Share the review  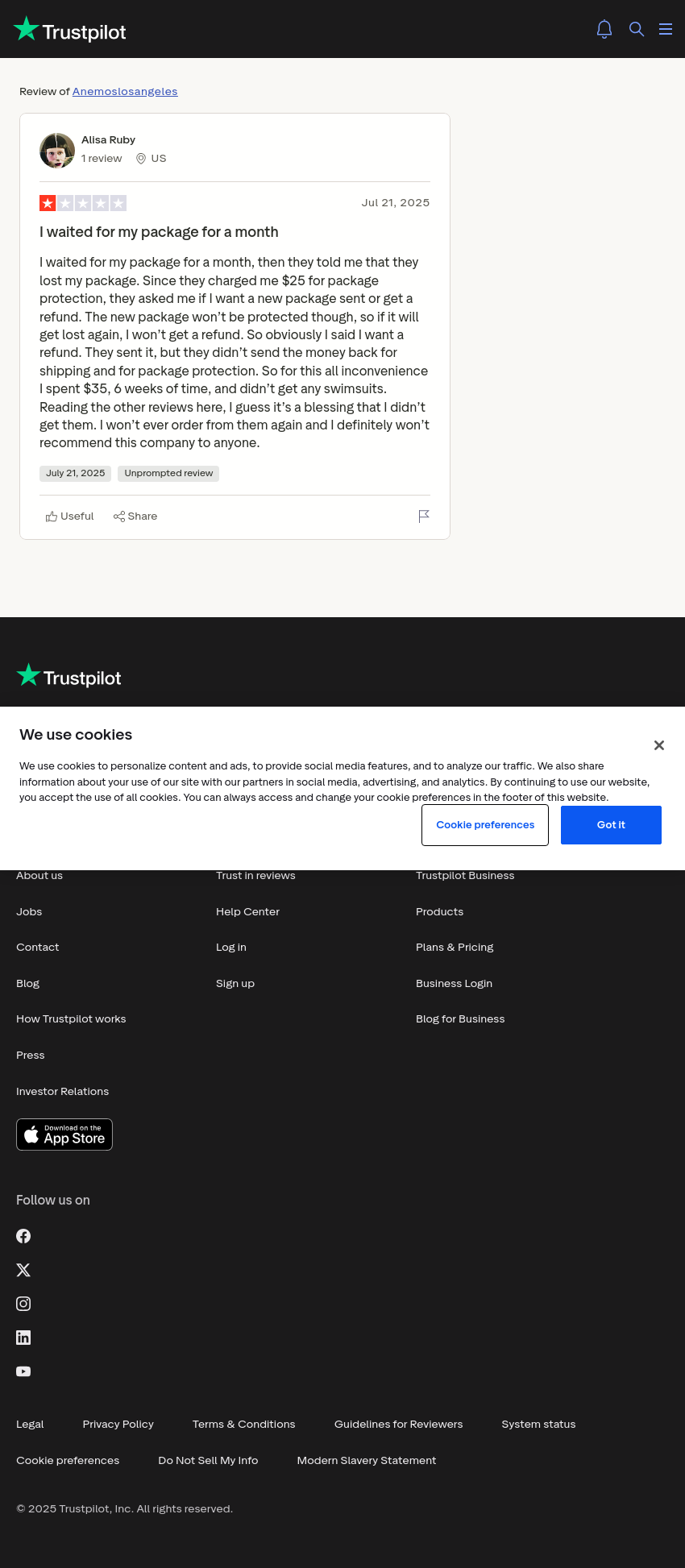coord(135,516)
